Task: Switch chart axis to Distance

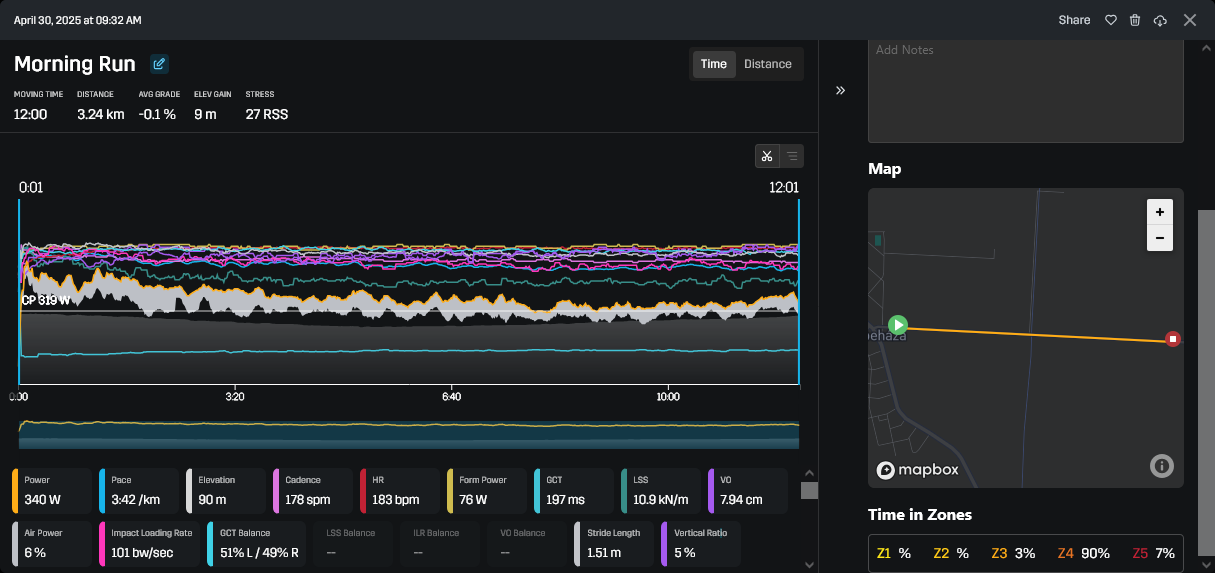Action: click(768, 64)
